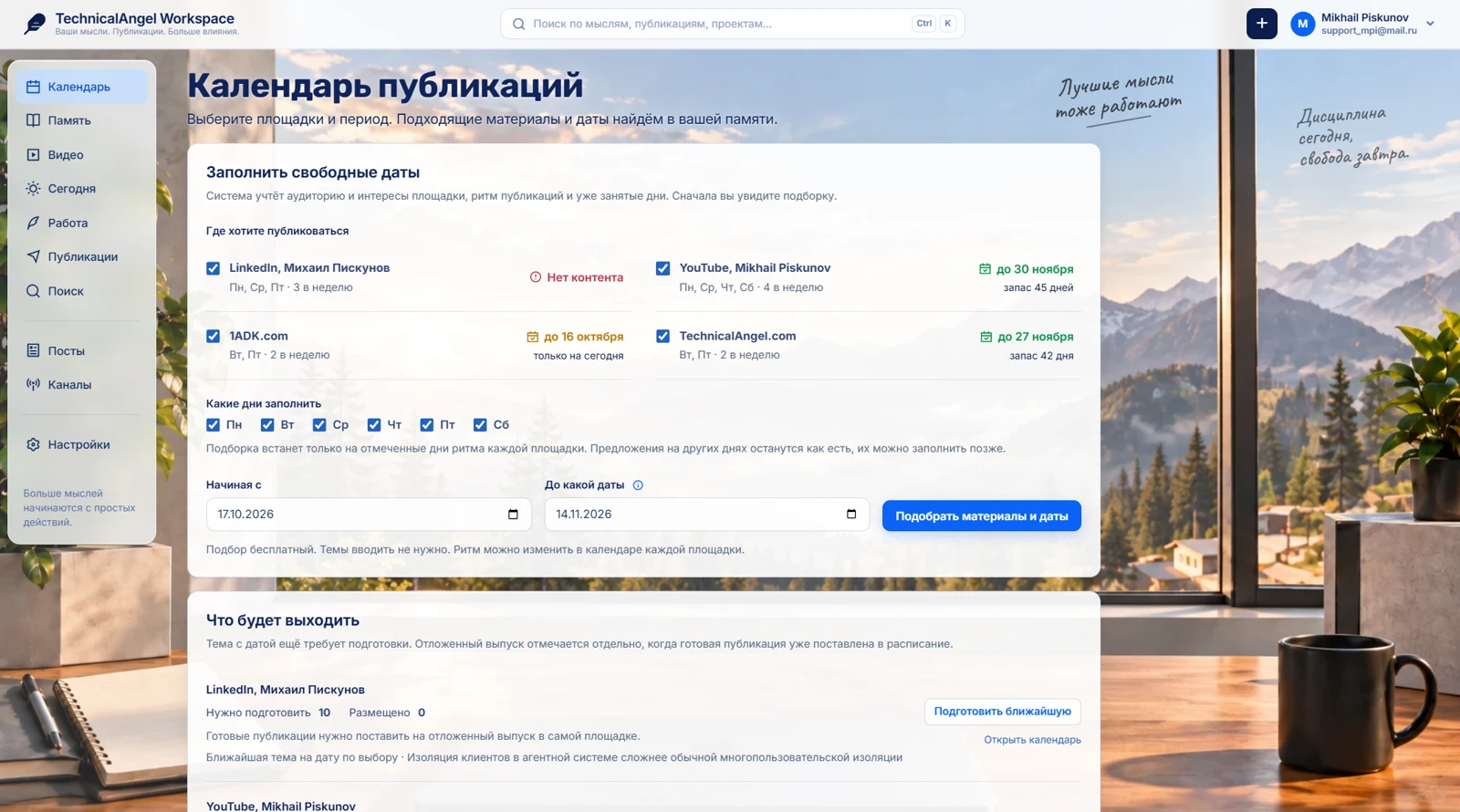The height and width of the screenshot is (812, 1460).
Task: Click the Работа feather icon in sidebar
Action: [33, 223]
